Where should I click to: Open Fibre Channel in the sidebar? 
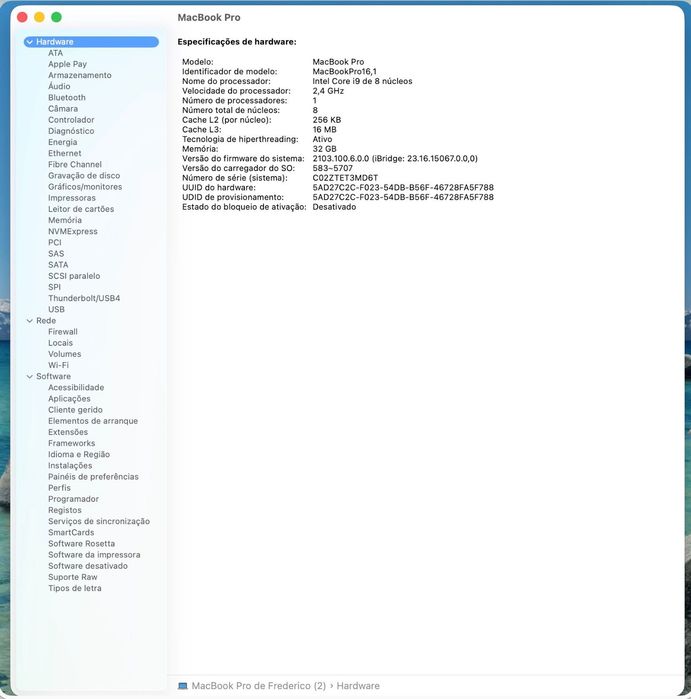[x=75, y=164]
